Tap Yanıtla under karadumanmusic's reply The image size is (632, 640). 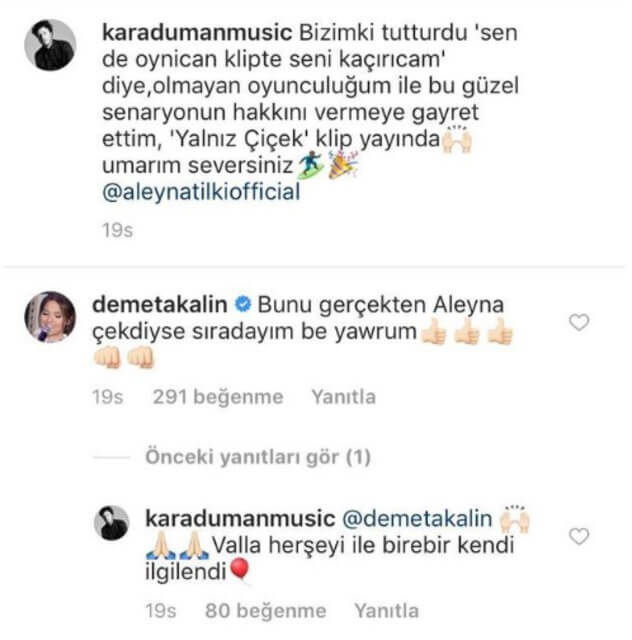(x=387, y=611)
